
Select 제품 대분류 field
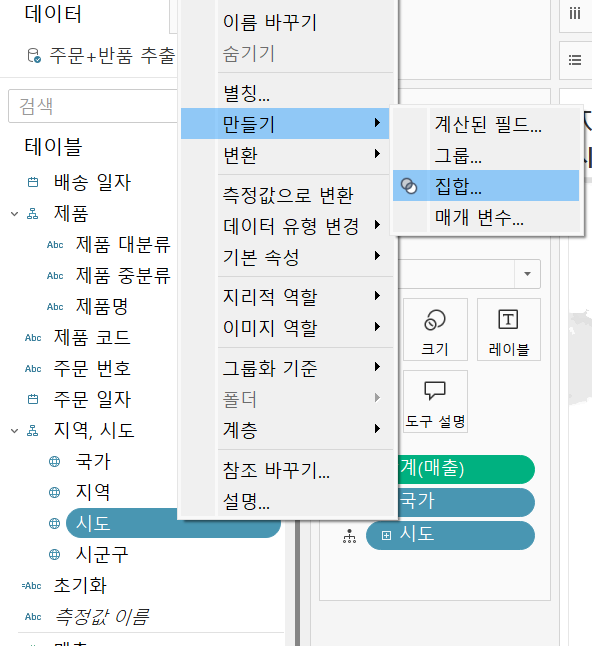tap(123, 245)
